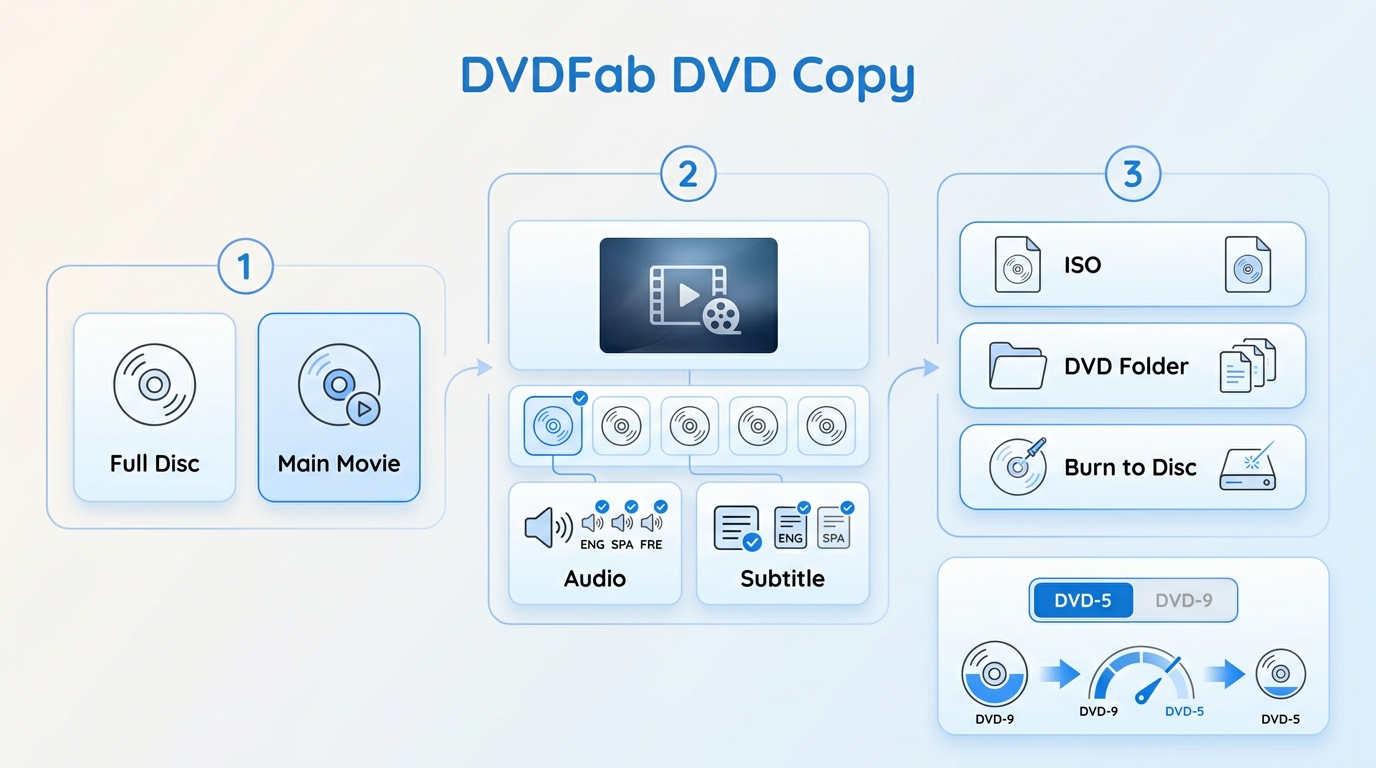Click the stacked documents icon in DVD Folder row

tap(1248, 366)
